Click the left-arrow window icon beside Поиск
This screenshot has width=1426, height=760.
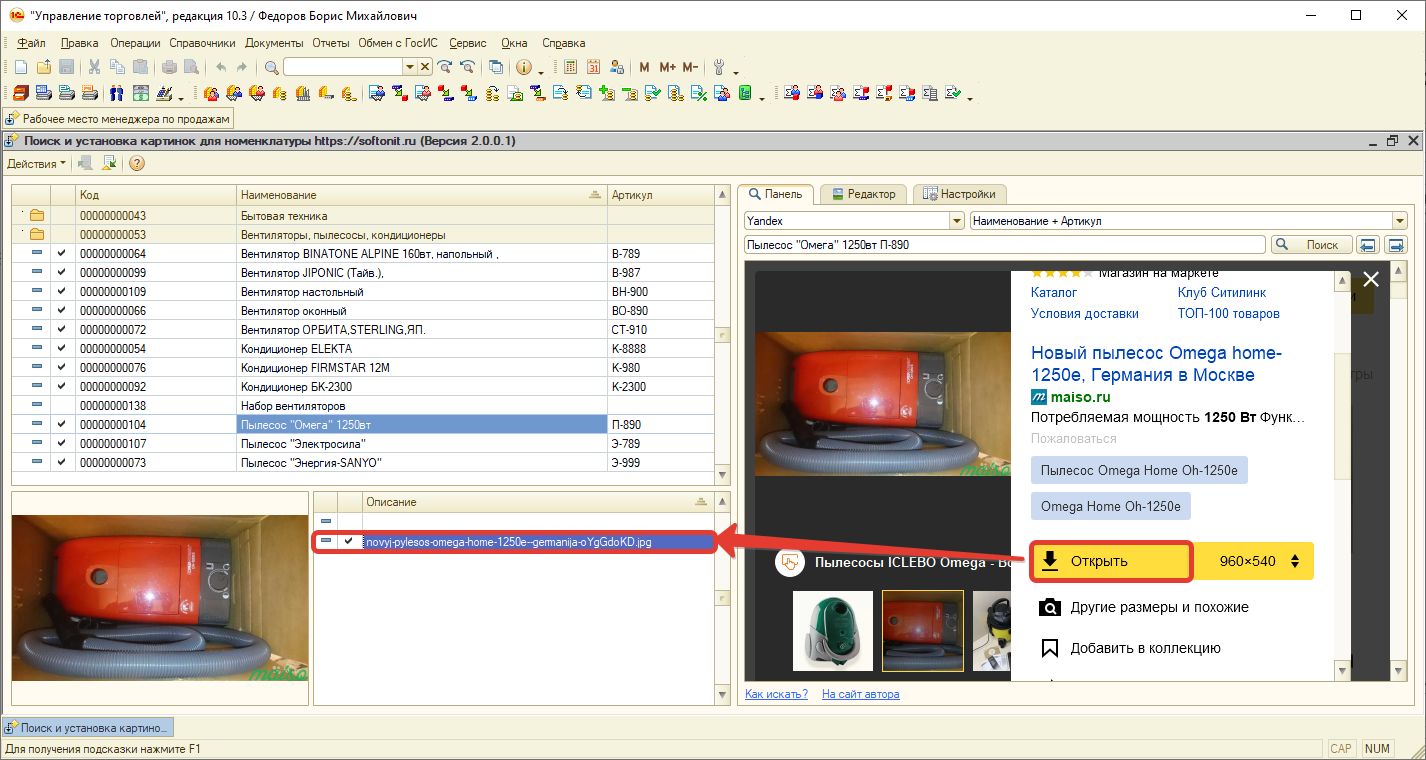click(1367, 245)
